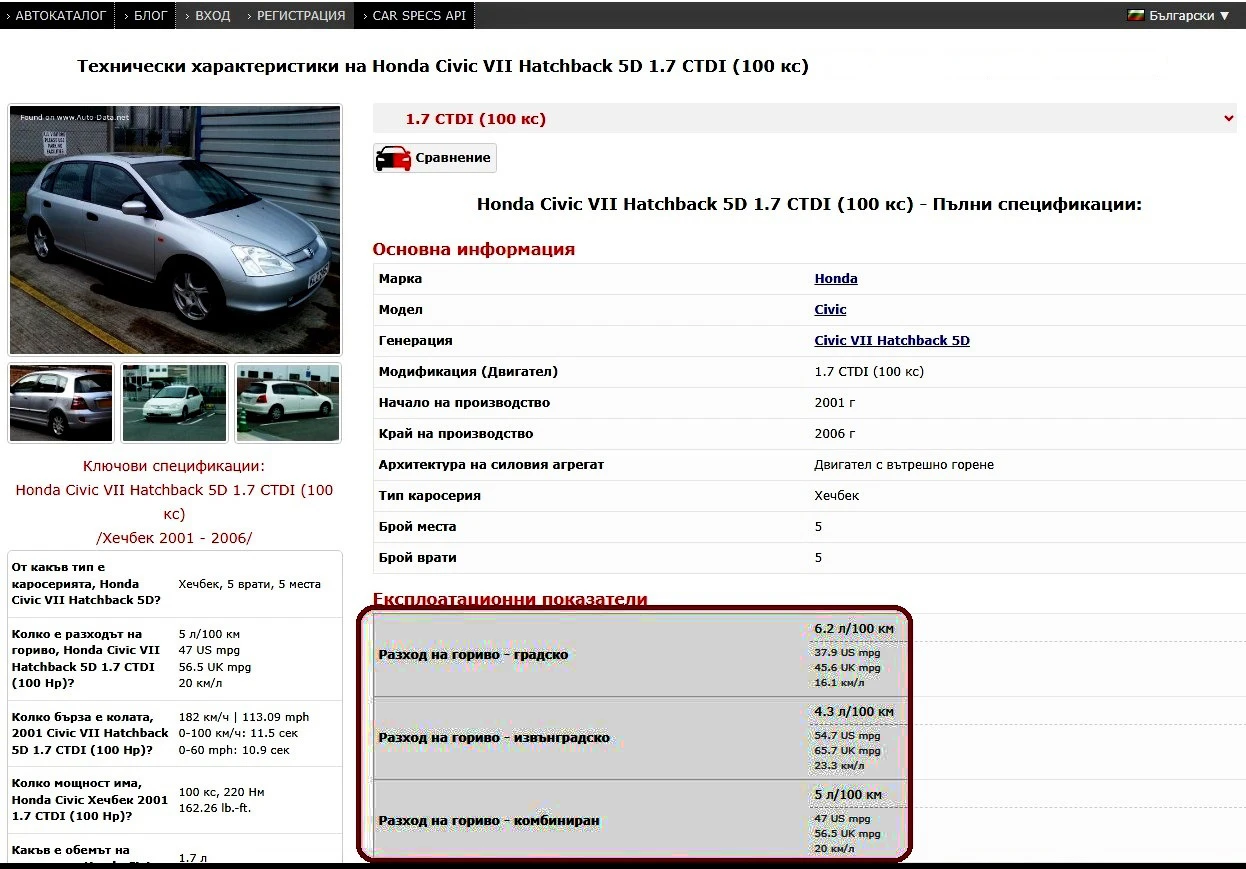Click the 100 кс, 220 Нм power value
The height and width of the screenshot is (869, 1246).
tap(221, 792)
